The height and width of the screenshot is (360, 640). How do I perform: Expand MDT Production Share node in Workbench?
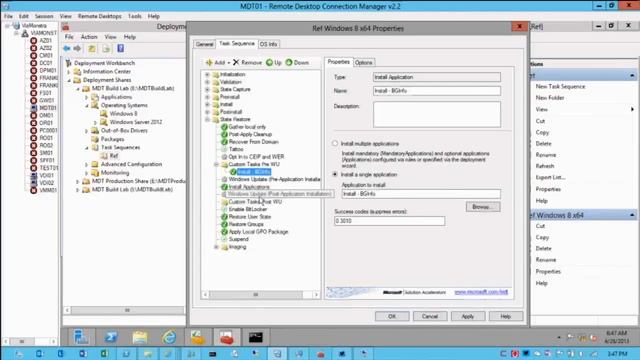[78, 181]
